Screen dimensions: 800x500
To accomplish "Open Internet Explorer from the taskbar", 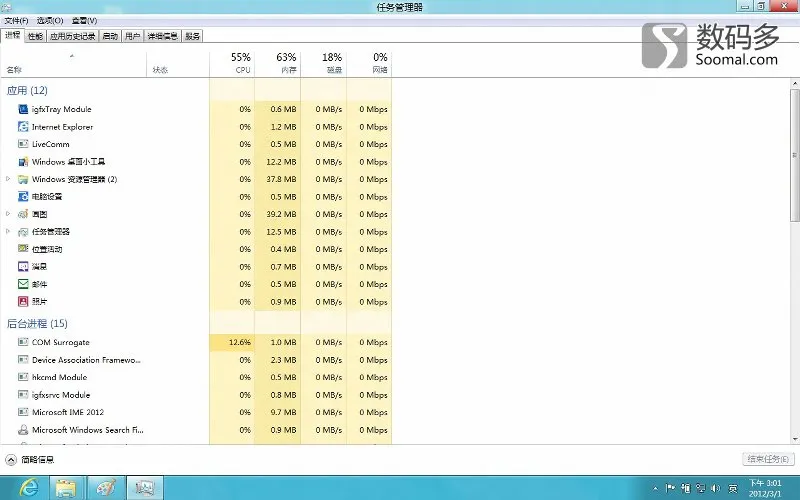I will (x=28, y=488).
